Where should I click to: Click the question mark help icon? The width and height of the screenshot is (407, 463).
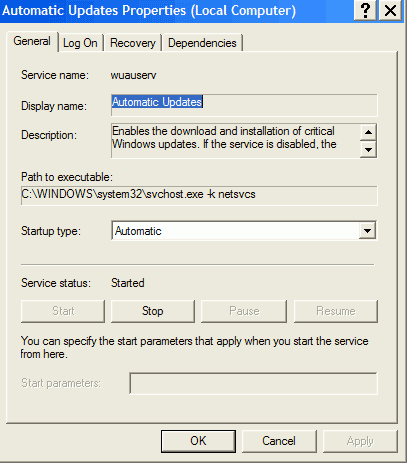click(365, 10)
